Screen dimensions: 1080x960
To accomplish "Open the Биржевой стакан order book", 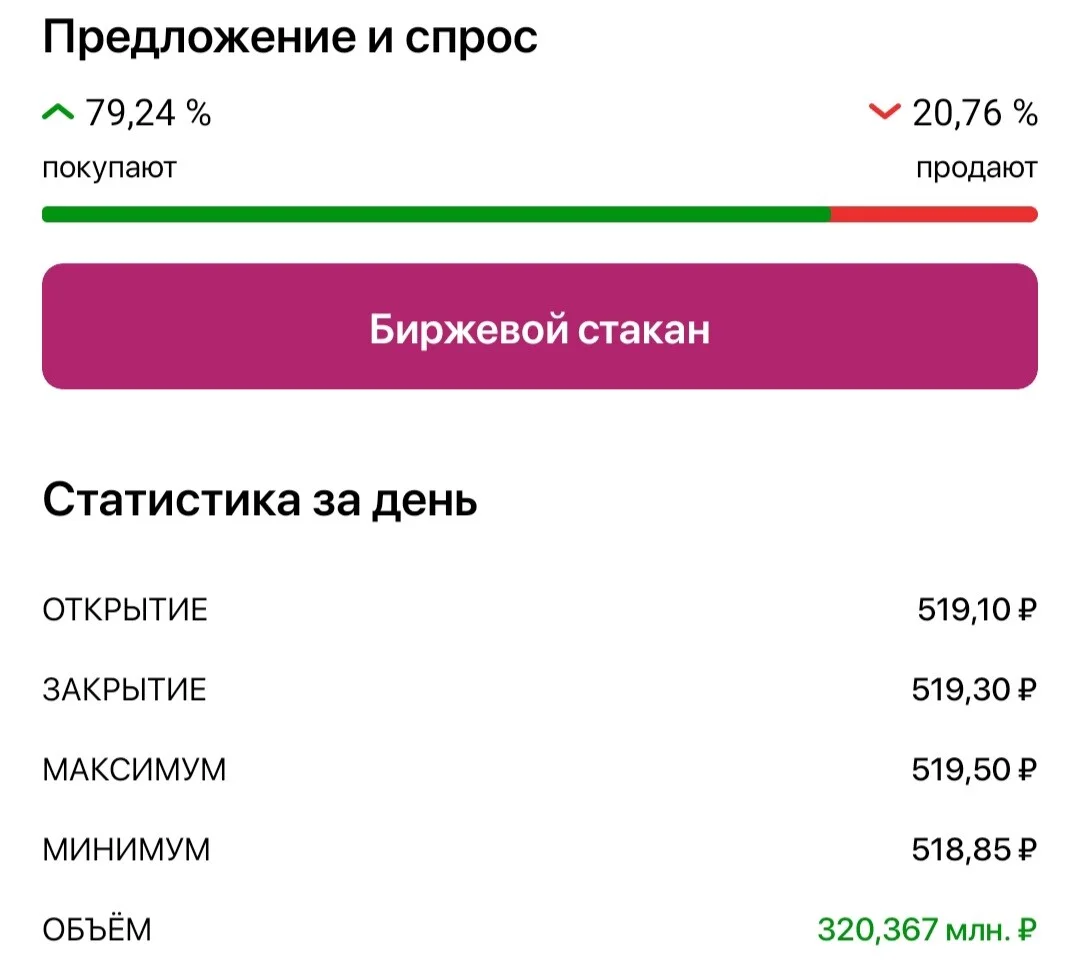I will (539, 326).
